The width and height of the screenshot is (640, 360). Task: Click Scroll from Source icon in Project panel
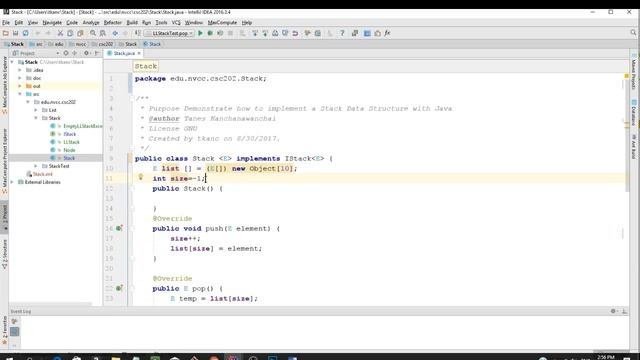(66, 53)
